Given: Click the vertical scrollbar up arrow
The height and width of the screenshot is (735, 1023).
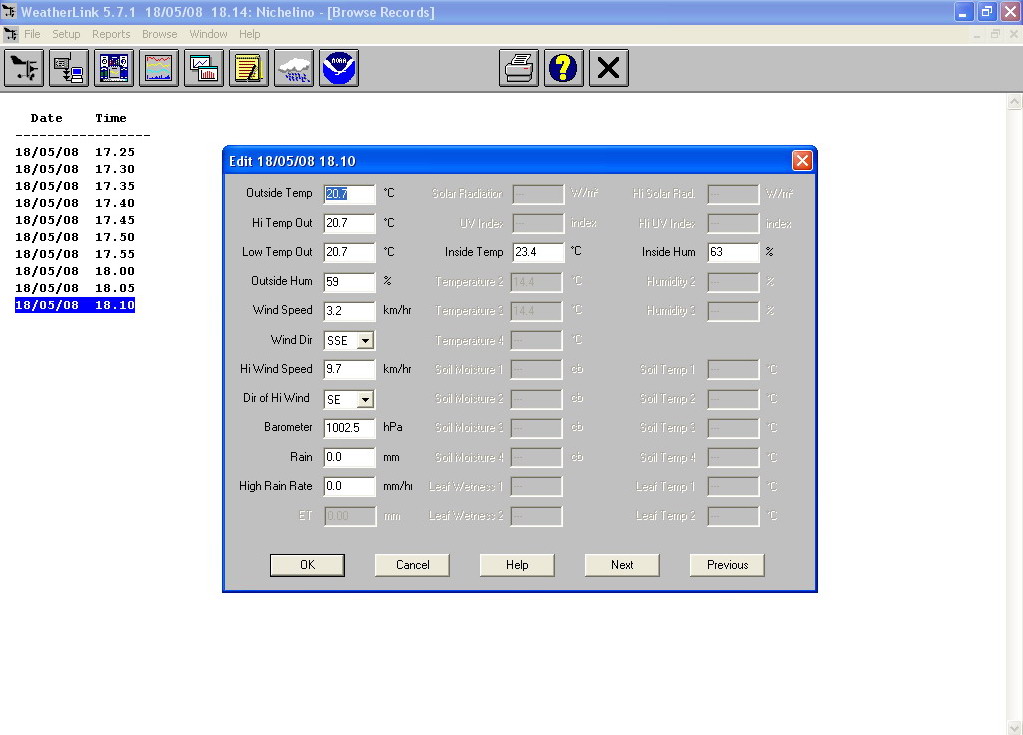Looking at the screenshot, I should tap(1015, 101).
